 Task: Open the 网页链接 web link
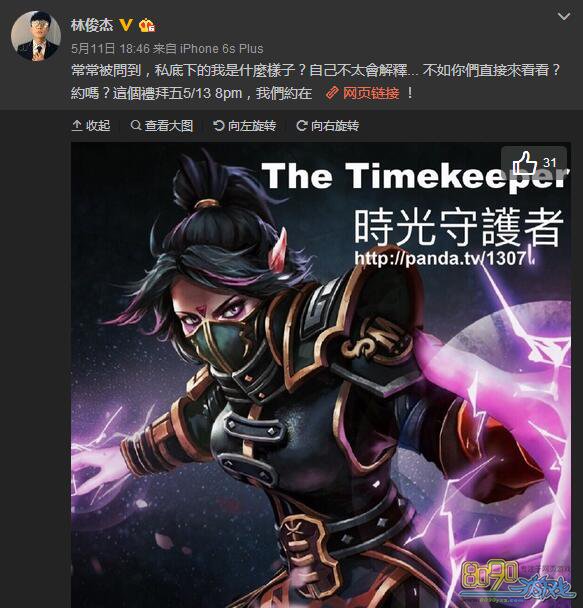pos(371,93)
